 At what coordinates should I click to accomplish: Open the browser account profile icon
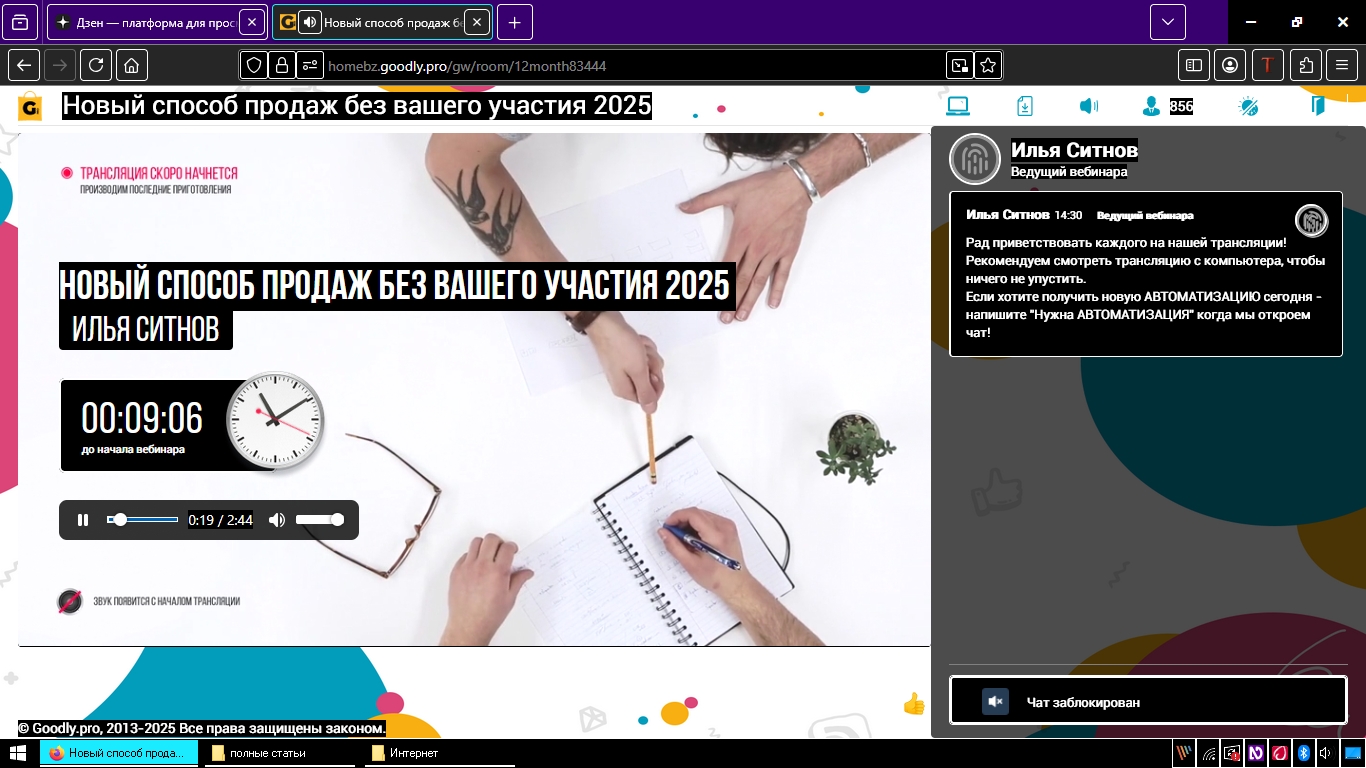[x=1230, y=66]
